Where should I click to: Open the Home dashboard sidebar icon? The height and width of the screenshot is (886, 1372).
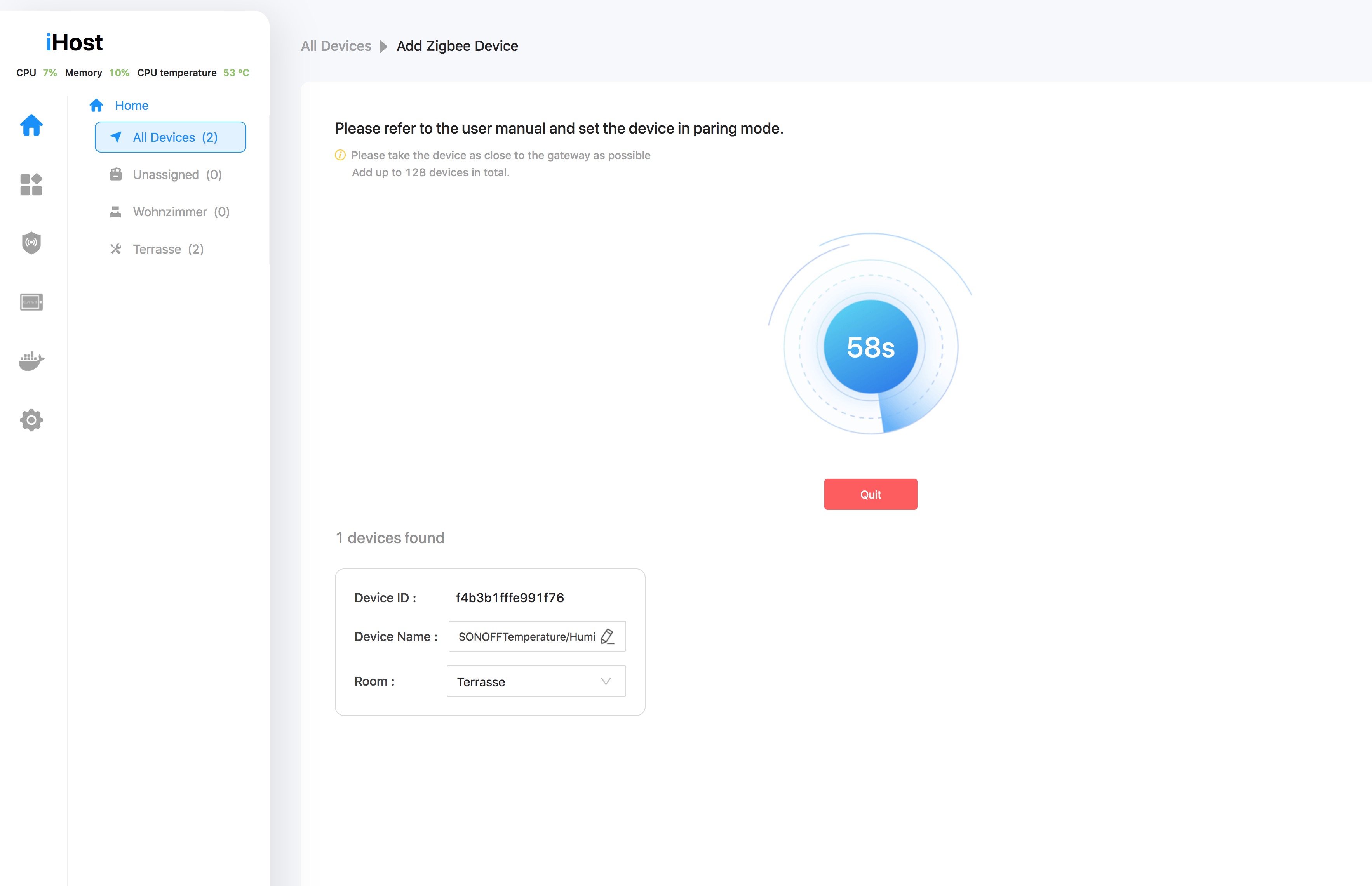coord(31,125)
